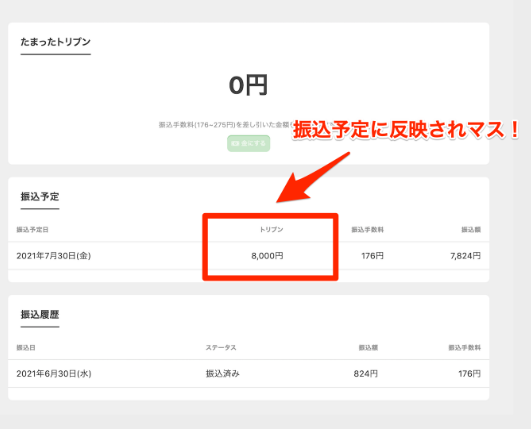The width and height of the screenshot is (531, 429).
Task: Select the 振込予定 section heading
Action: point(40,196)
